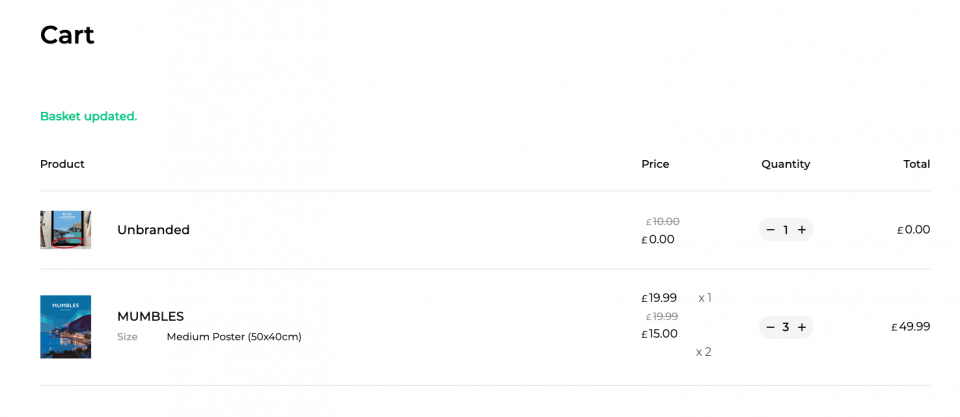Screen dimensions: 960x417
Task: Open the MUMBLES product name link
Action: pos(150,316)
